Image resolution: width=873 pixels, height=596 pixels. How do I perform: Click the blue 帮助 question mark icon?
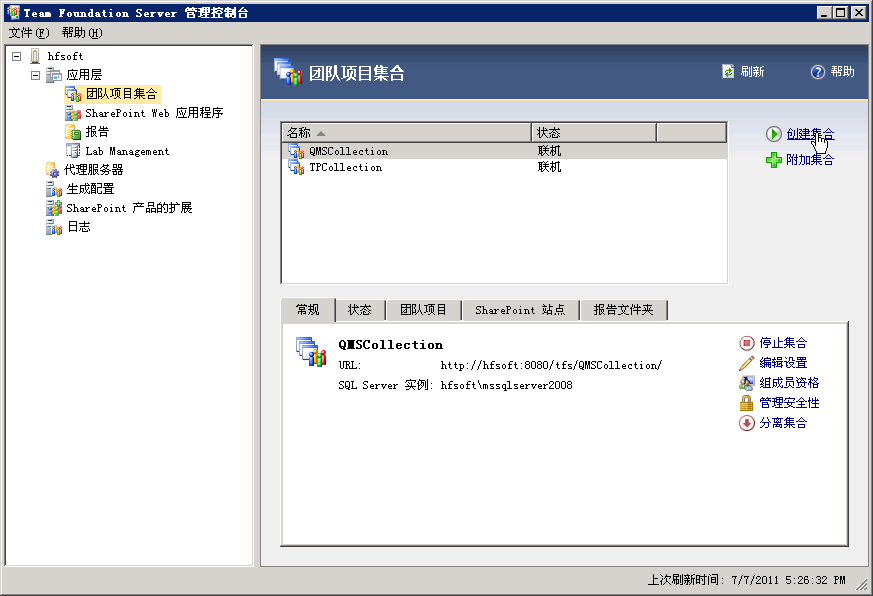[817, 72]
